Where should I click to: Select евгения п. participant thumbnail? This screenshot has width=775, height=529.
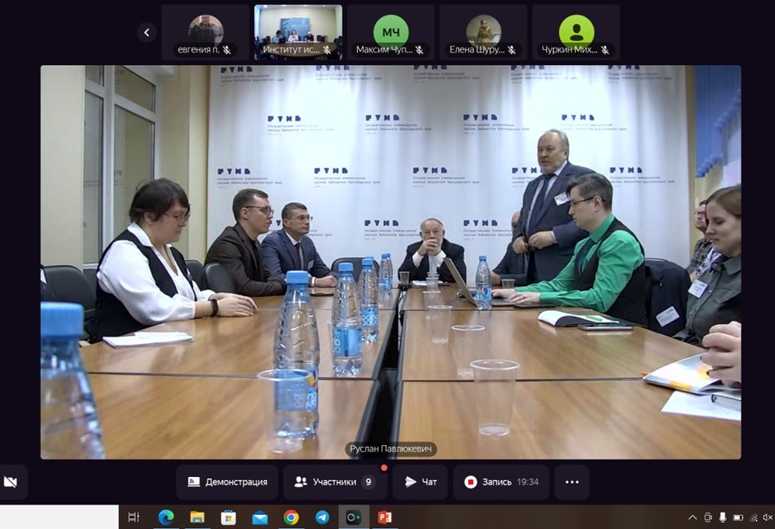[205, 32]
